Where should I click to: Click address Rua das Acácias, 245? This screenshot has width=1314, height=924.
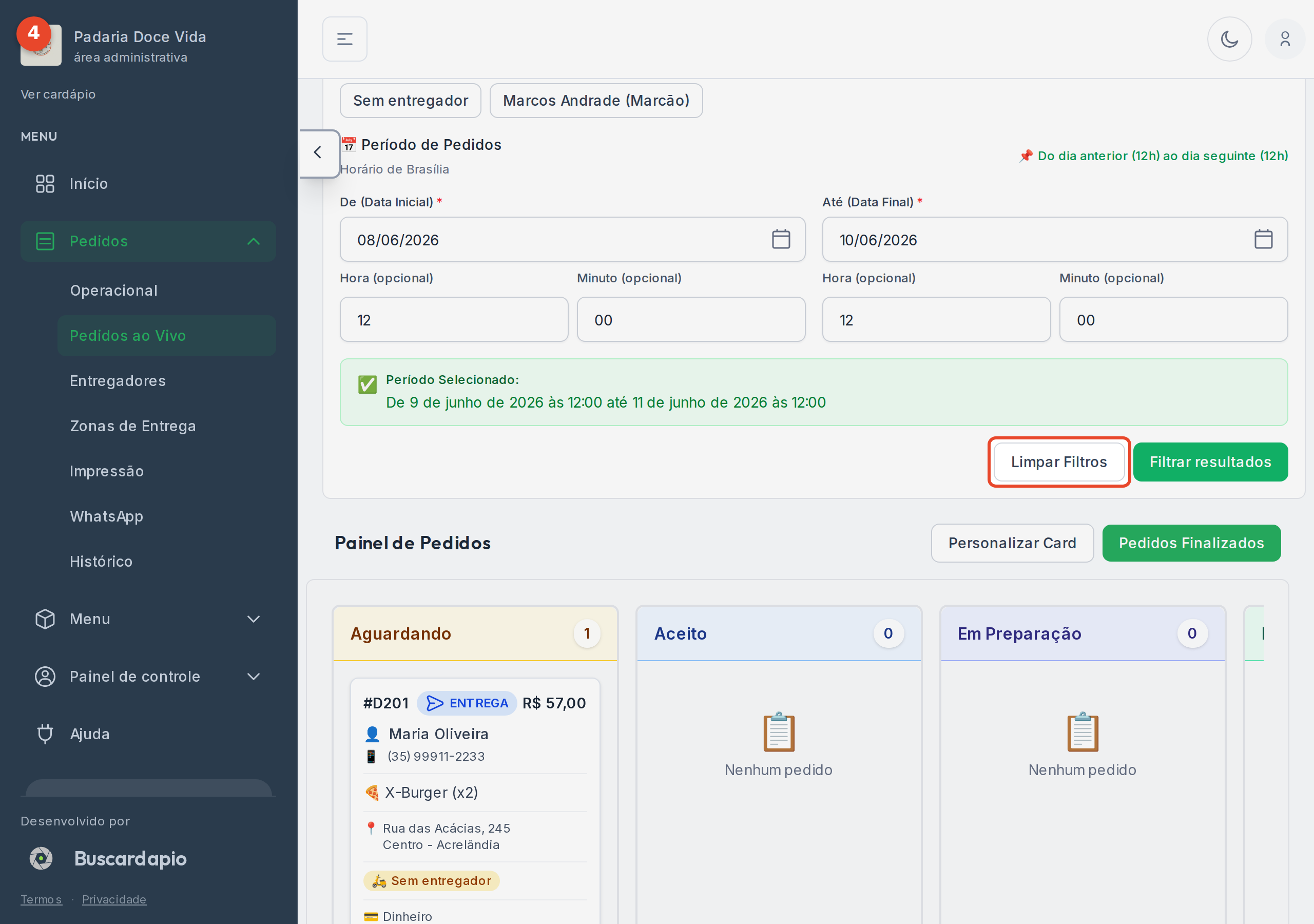pos(447,829)
